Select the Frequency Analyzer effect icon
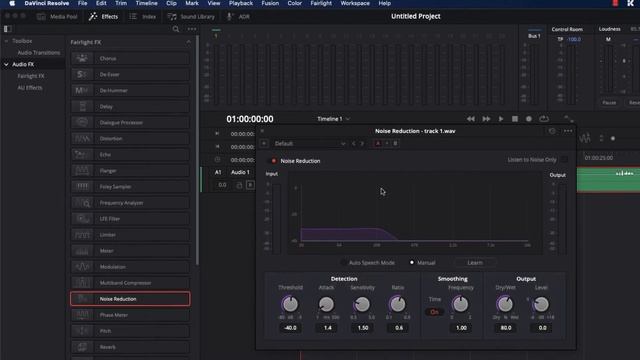Viewport: 640px width, 360px height. [x=82, y=202]
